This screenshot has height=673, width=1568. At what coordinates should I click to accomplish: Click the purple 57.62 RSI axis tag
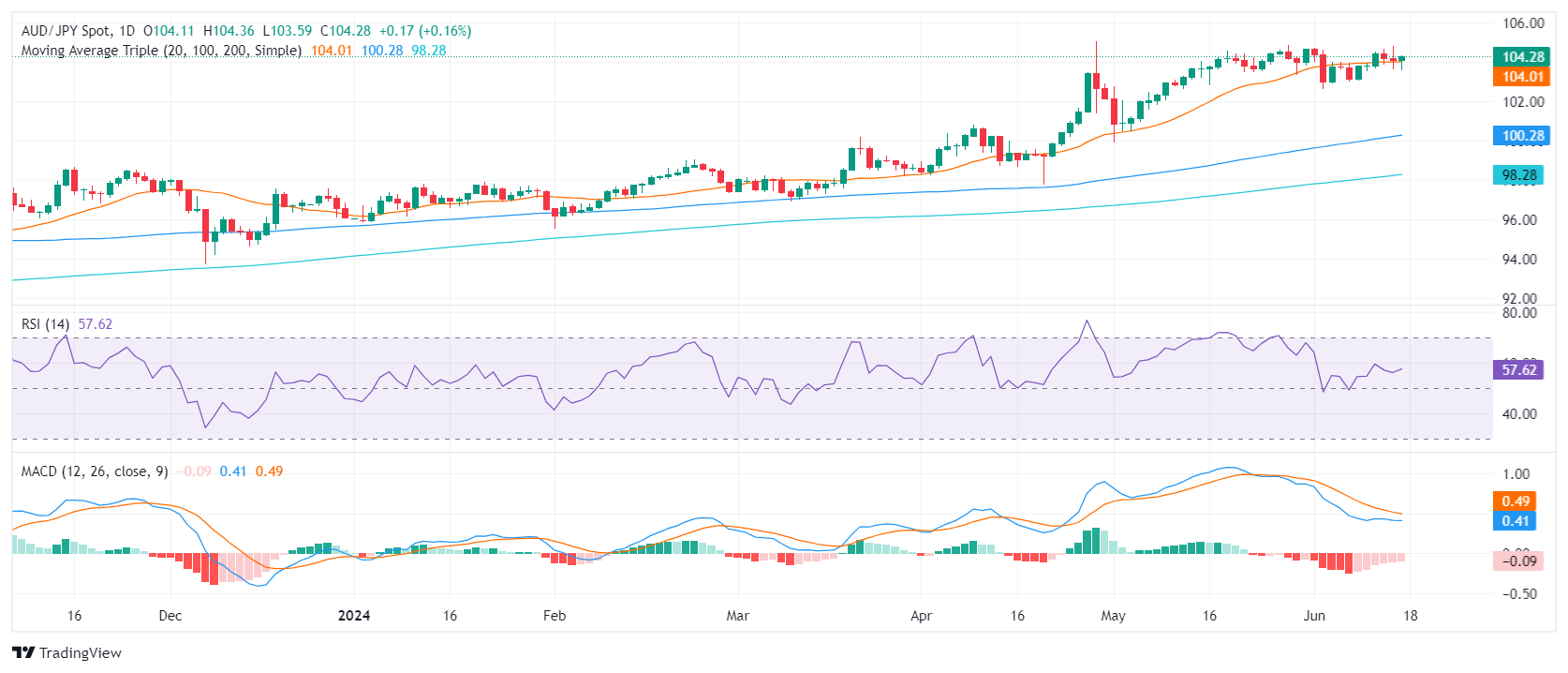1518,370
